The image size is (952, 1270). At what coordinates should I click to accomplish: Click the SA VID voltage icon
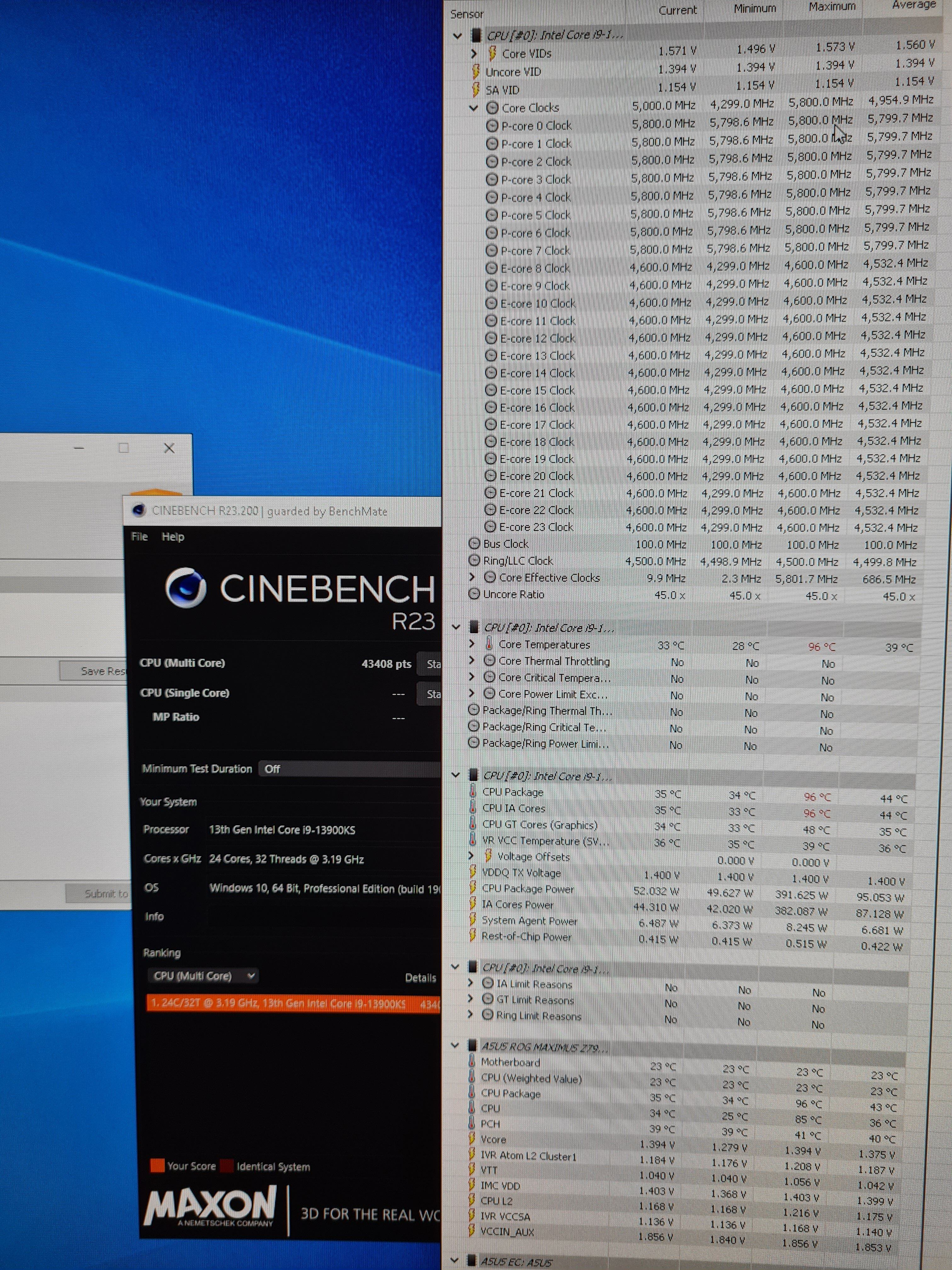point(476,89)
